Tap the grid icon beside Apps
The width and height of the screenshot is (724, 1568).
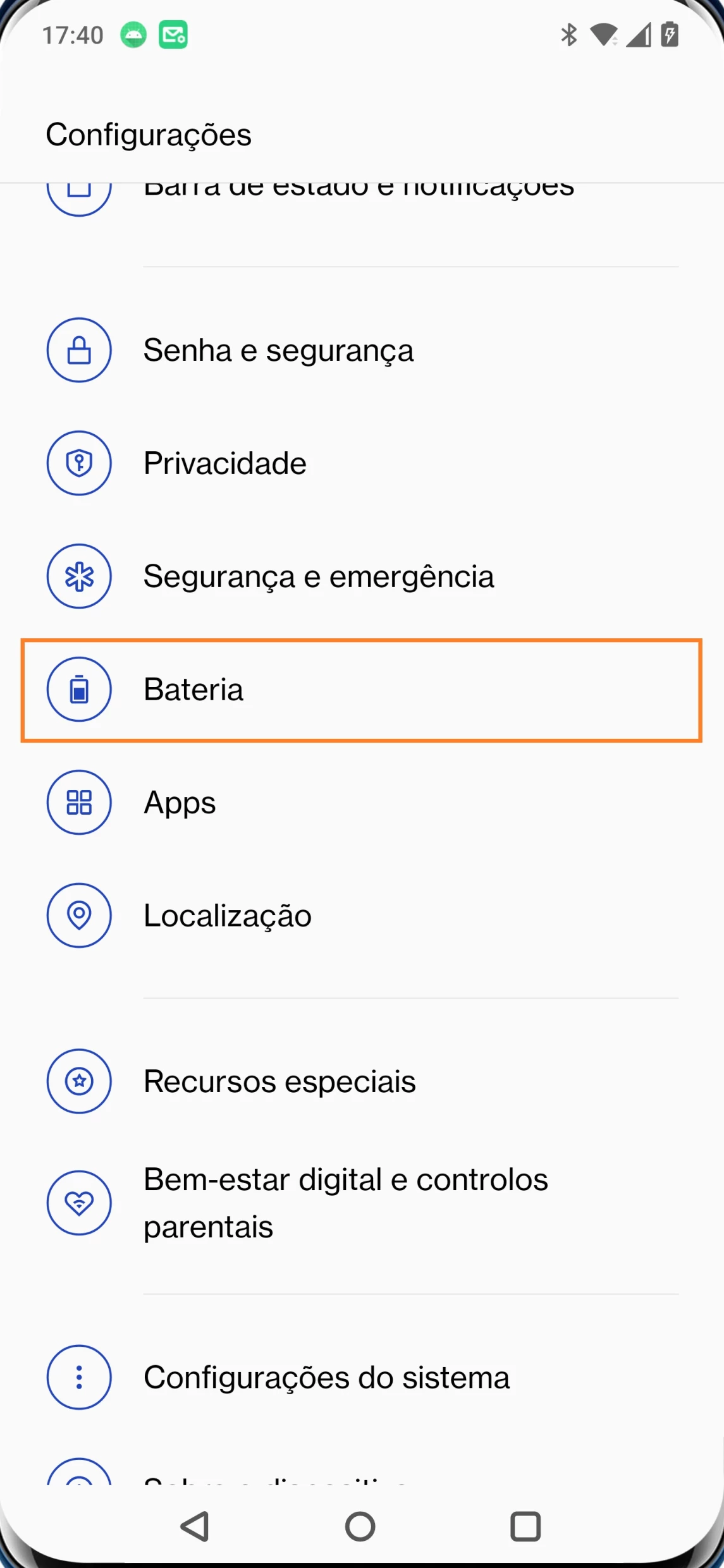point(79,803)
